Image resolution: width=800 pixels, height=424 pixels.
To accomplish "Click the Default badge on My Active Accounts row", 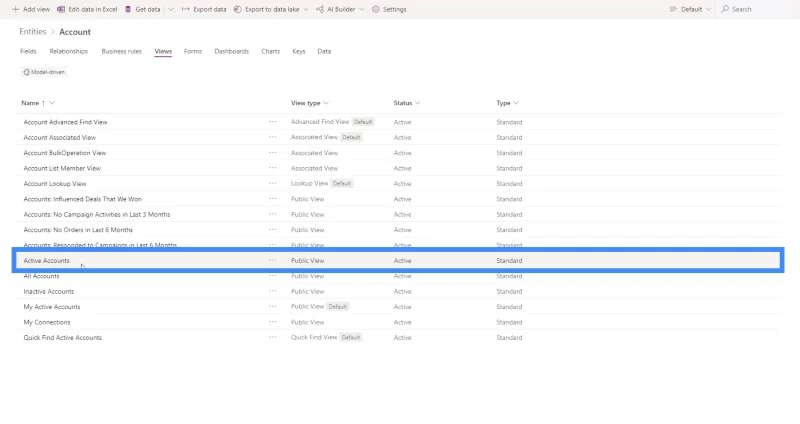I will click(337, 307).
